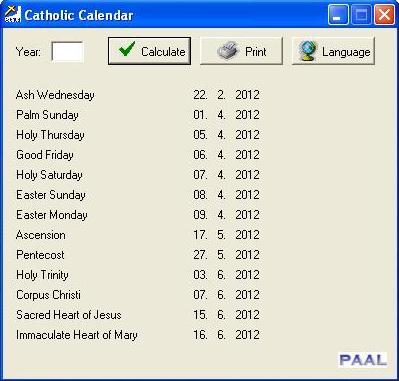Select the Ash Wednesday row label
The width and height of the screenshot is (399, 381).
point(55,95)
